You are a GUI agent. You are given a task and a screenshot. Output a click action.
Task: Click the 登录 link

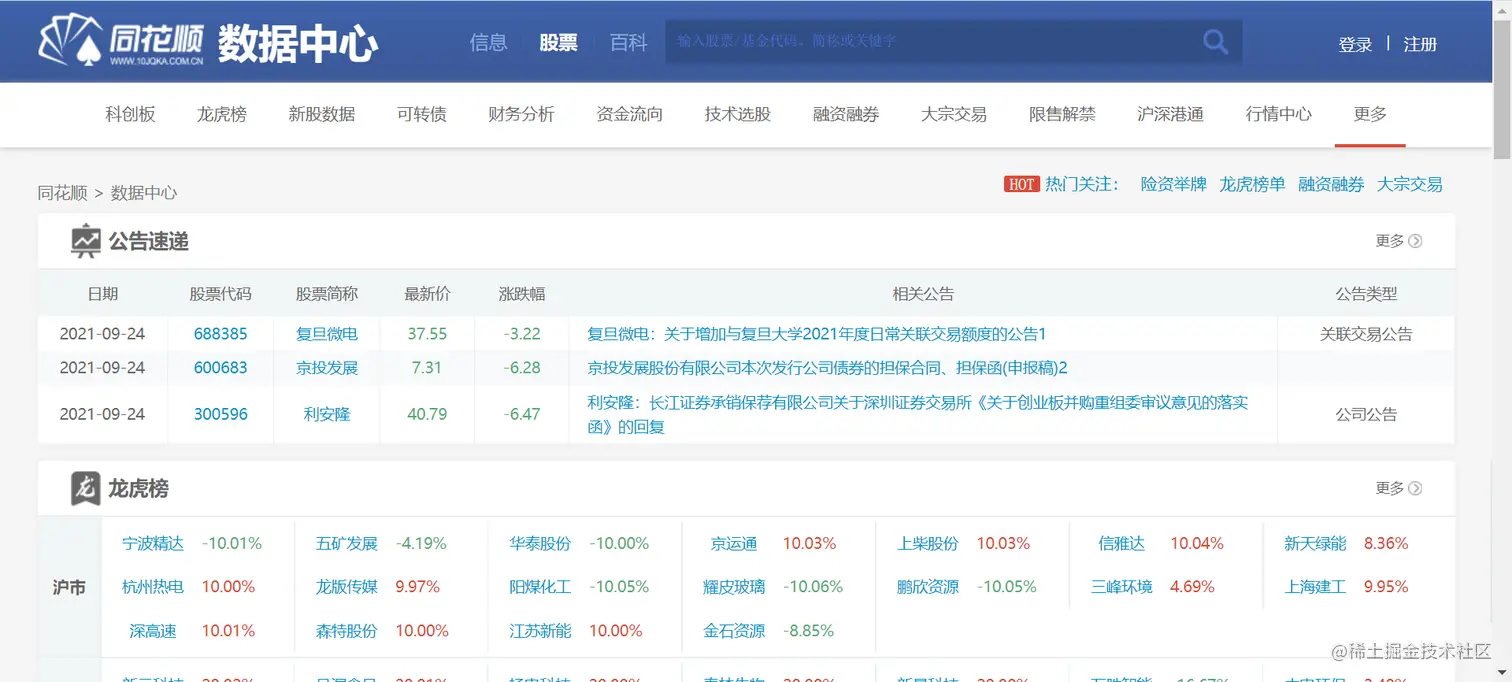[x=1355, y=44]
